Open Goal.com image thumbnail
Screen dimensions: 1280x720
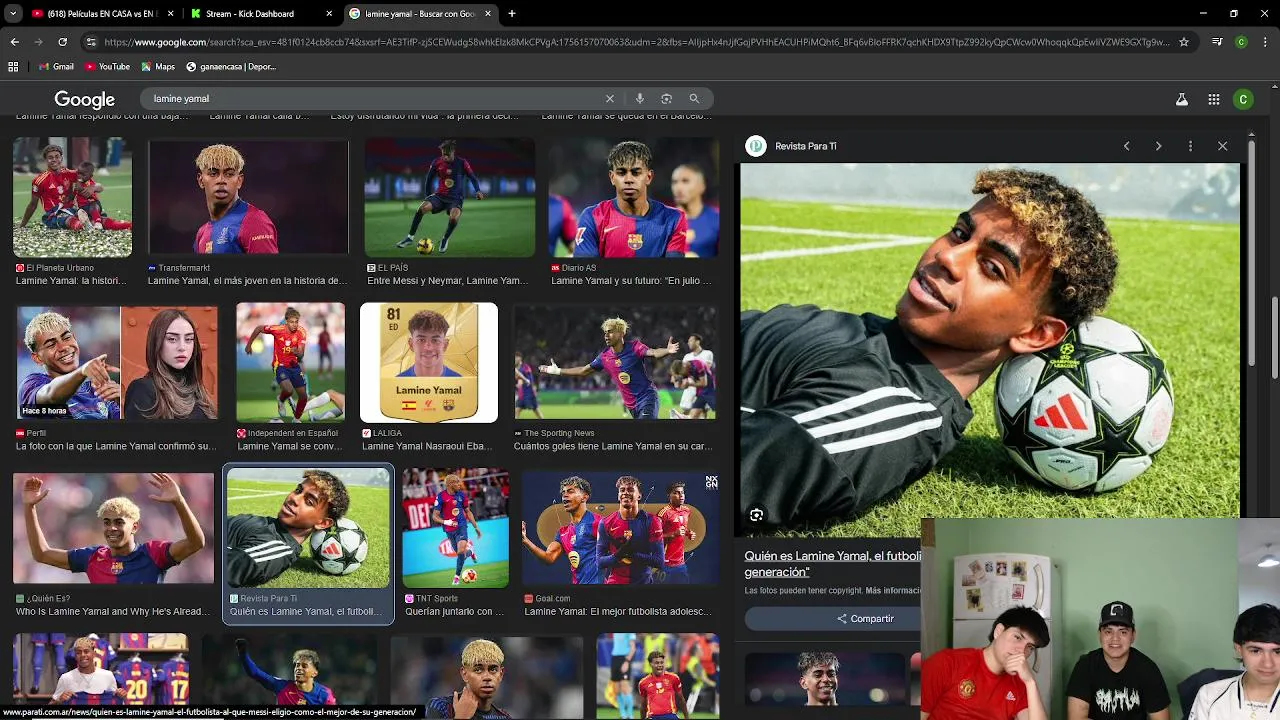click(620, 528)
